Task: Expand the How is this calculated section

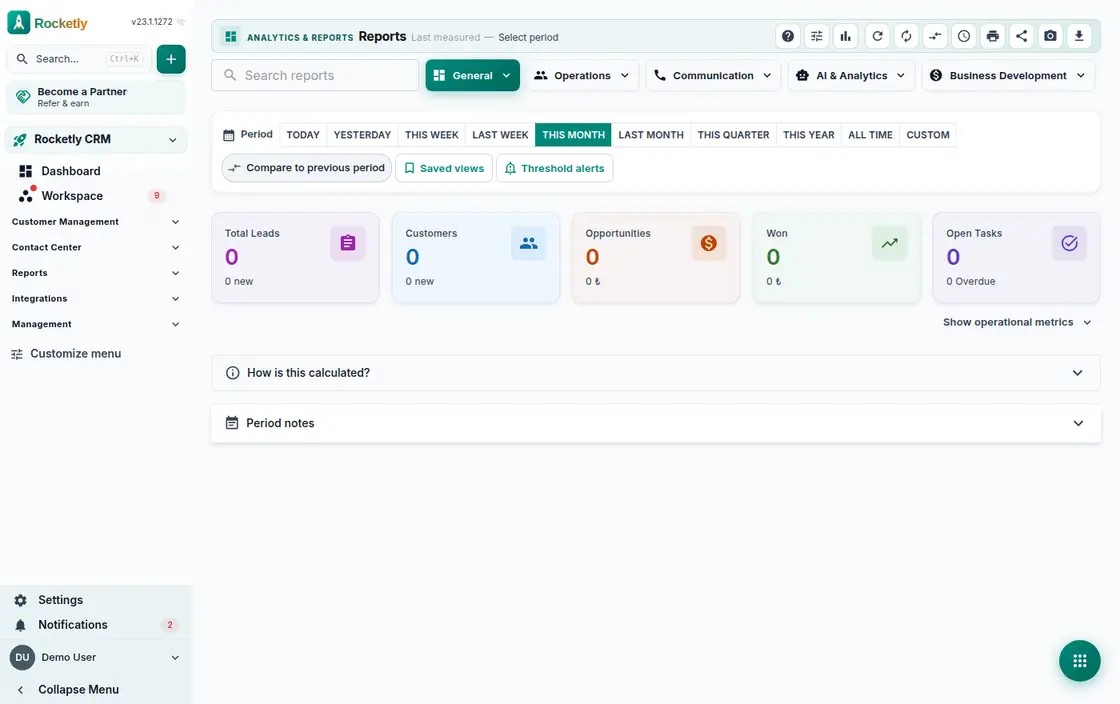Action: click(x=655, y=373)
